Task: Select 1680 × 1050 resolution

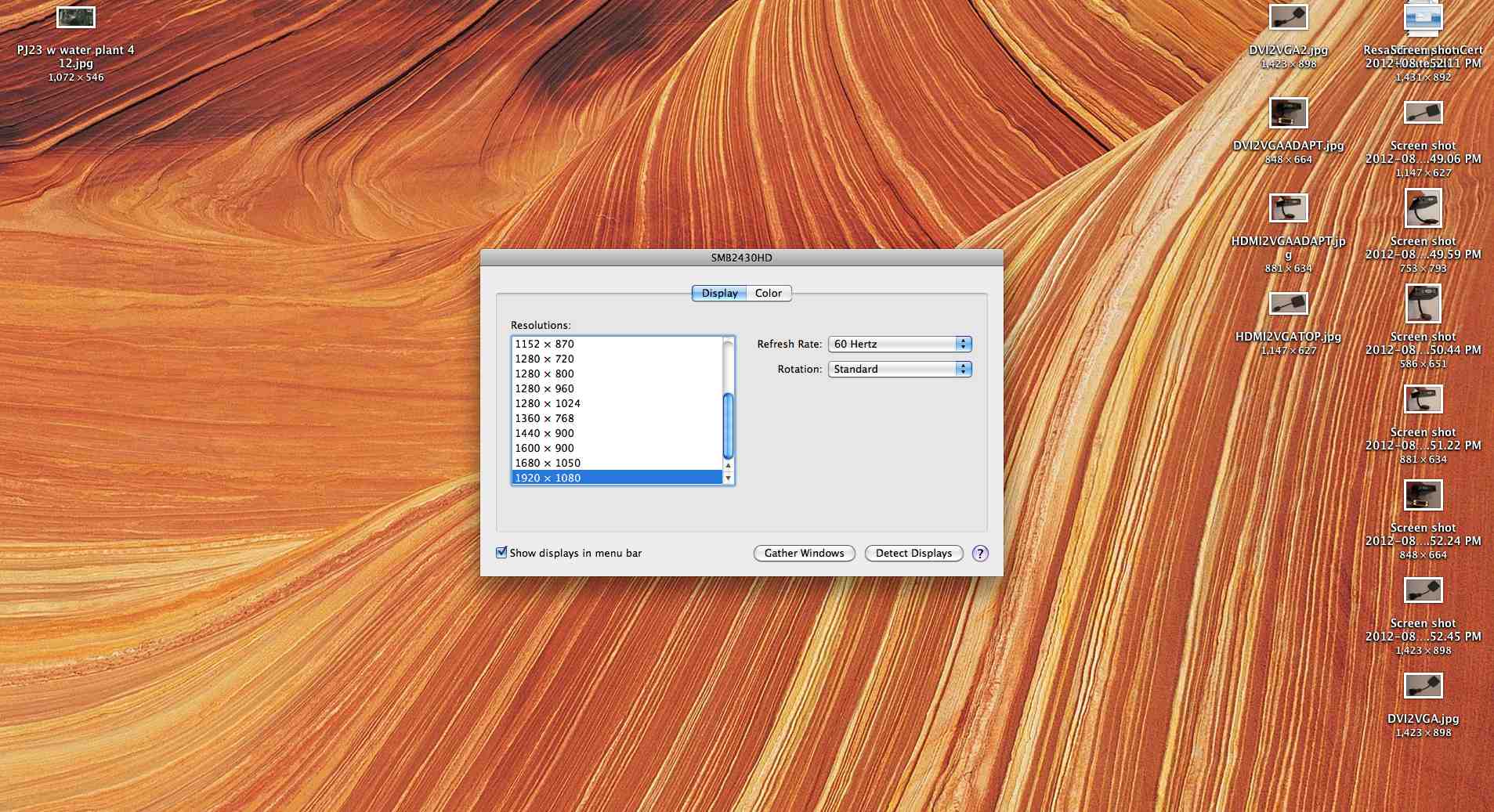Action: 548,464
